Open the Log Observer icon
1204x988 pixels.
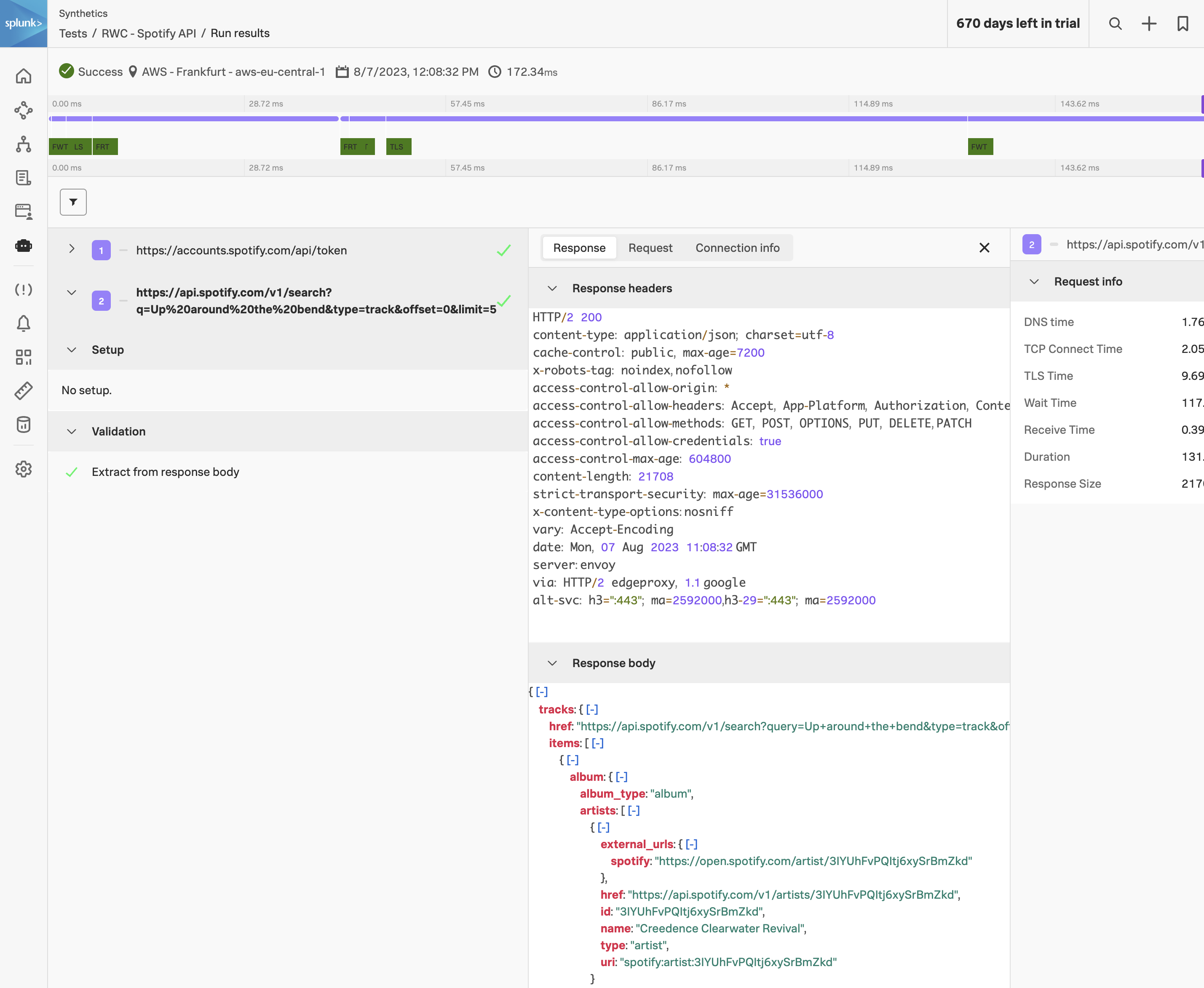click(x=23, y=178)
